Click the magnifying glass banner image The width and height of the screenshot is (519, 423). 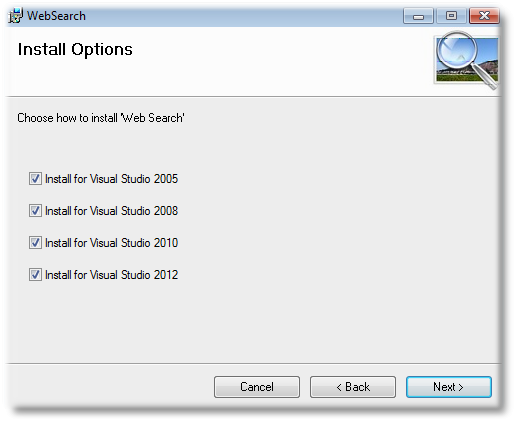[467, 60]
